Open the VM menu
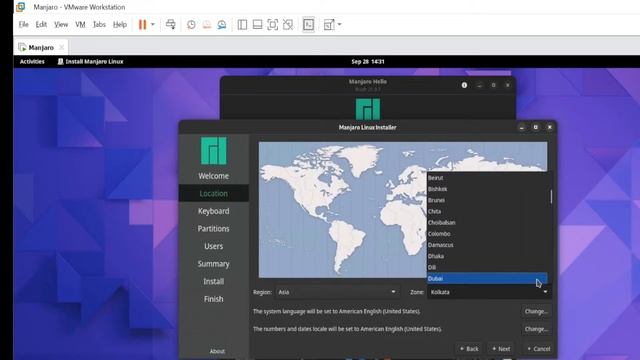 pos(80,24)
